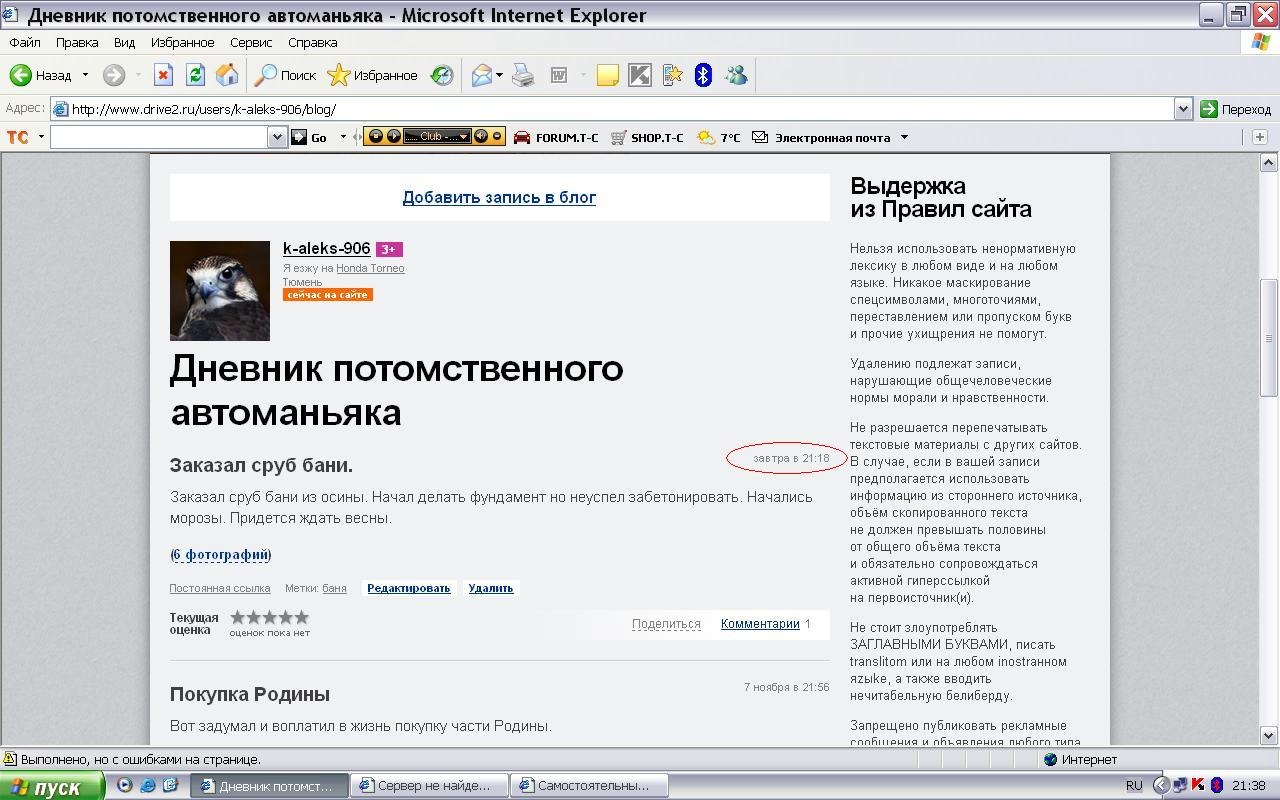Click the Удалить link
This screenshot has width=1280, height=800.
[x=490, y=588]
